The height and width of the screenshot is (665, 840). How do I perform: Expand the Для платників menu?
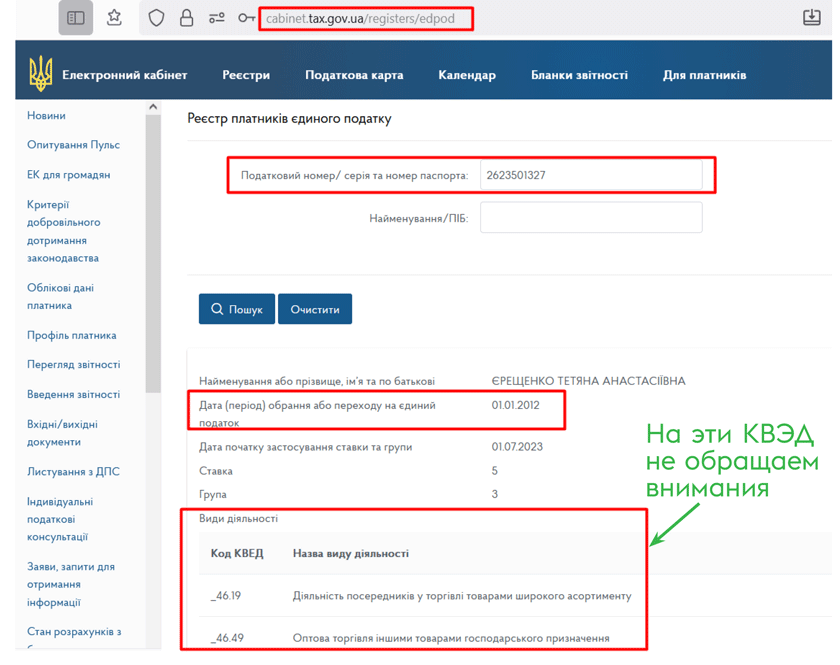click(704, 75)
